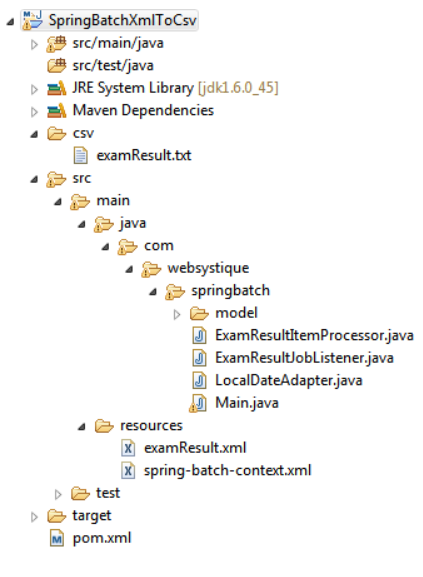The height and width of the screenshot is (577, 423).
Task: Click the top-level src folder icon
Action: click(x=56, y=179)
